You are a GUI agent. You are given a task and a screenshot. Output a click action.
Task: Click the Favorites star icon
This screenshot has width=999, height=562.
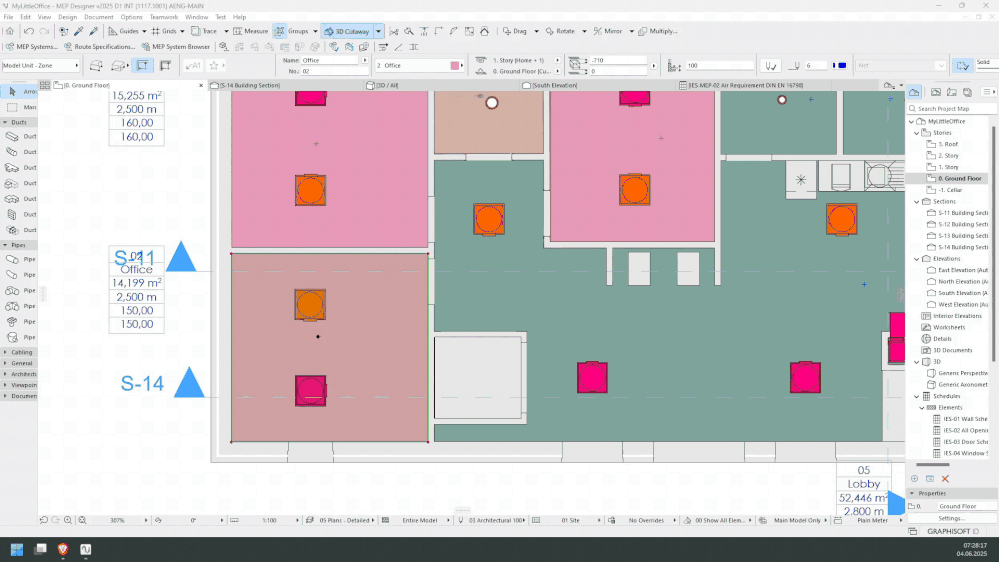pos(214,65)
